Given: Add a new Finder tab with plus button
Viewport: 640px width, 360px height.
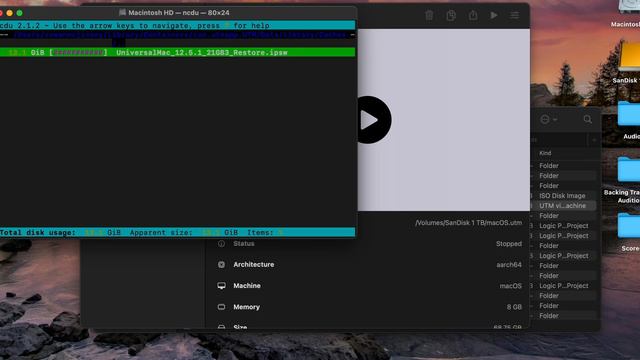Looking at the screenshot, I should click(594, 140).
